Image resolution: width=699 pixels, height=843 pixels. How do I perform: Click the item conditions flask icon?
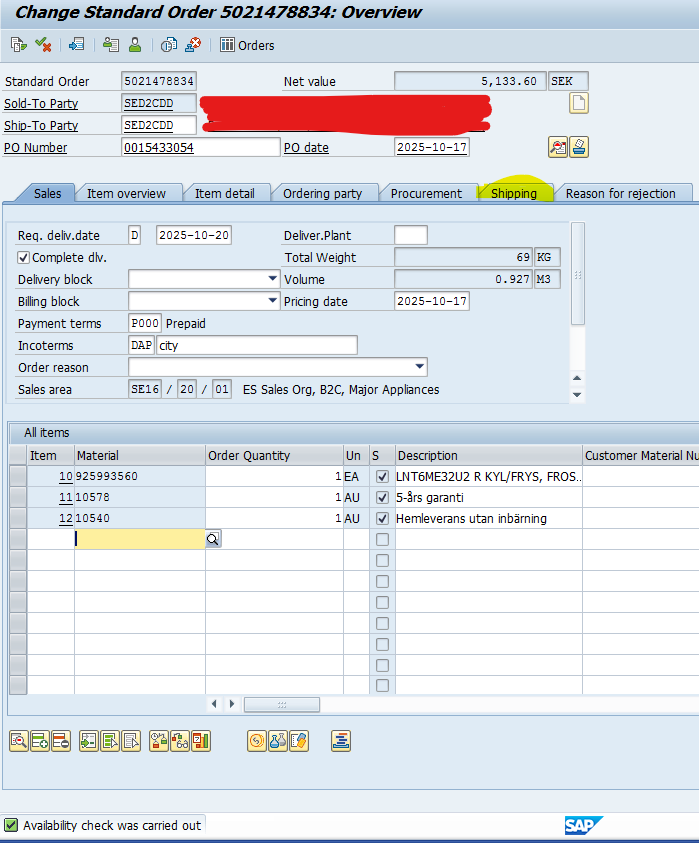pyautogui.click(x=278, y=741)
